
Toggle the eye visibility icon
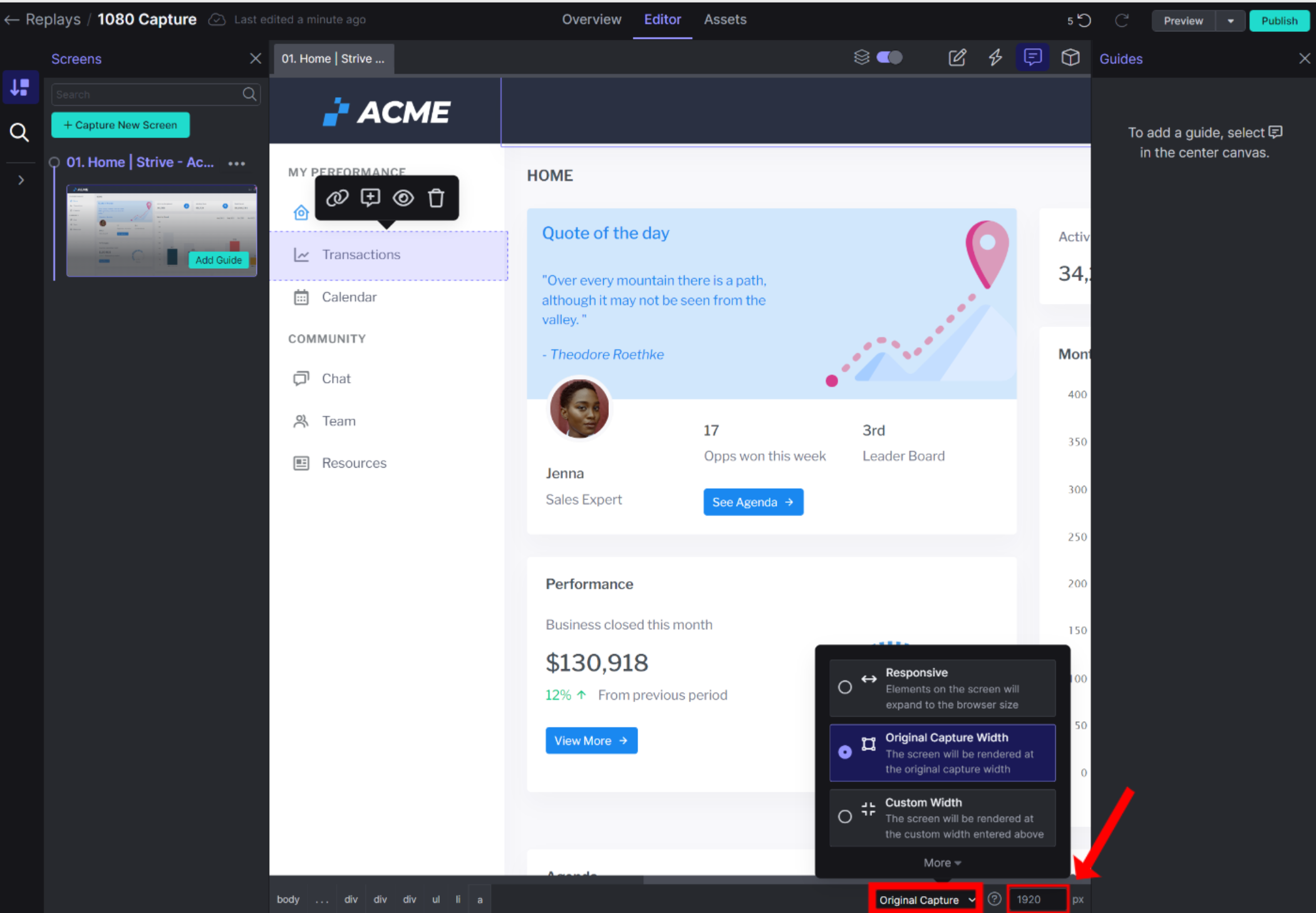pos(403,198)
